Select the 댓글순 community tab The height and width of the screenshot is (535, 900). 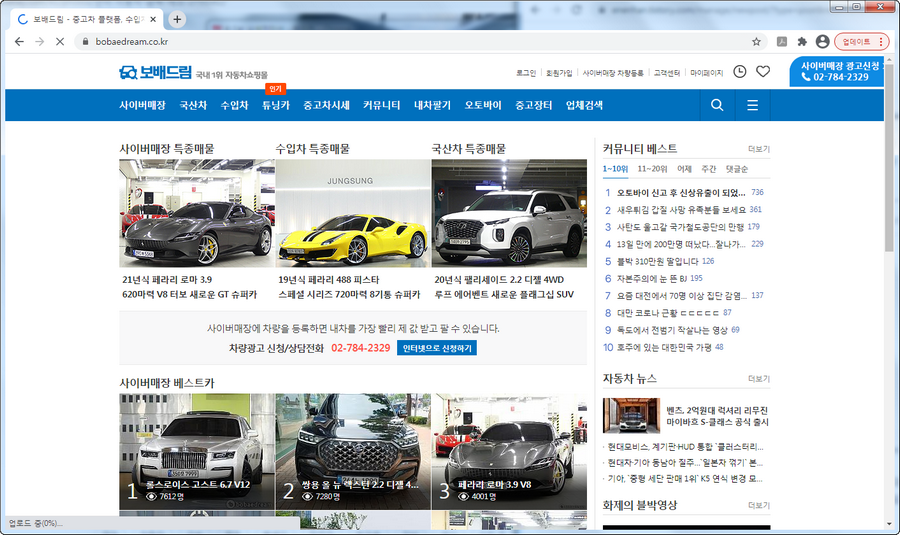[736, 169]
